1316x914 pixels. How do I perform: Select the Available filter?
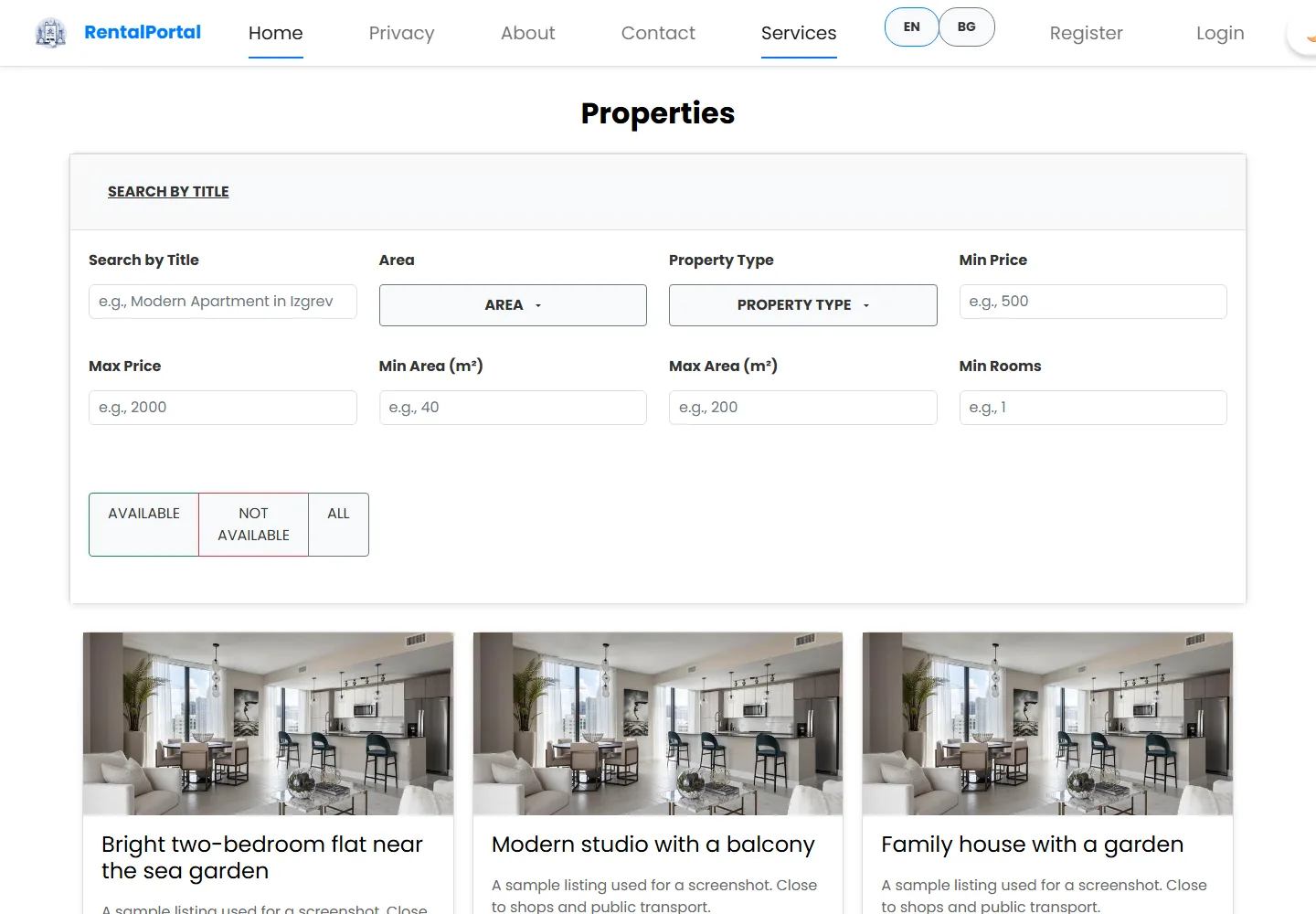click(x=143, y=525)
